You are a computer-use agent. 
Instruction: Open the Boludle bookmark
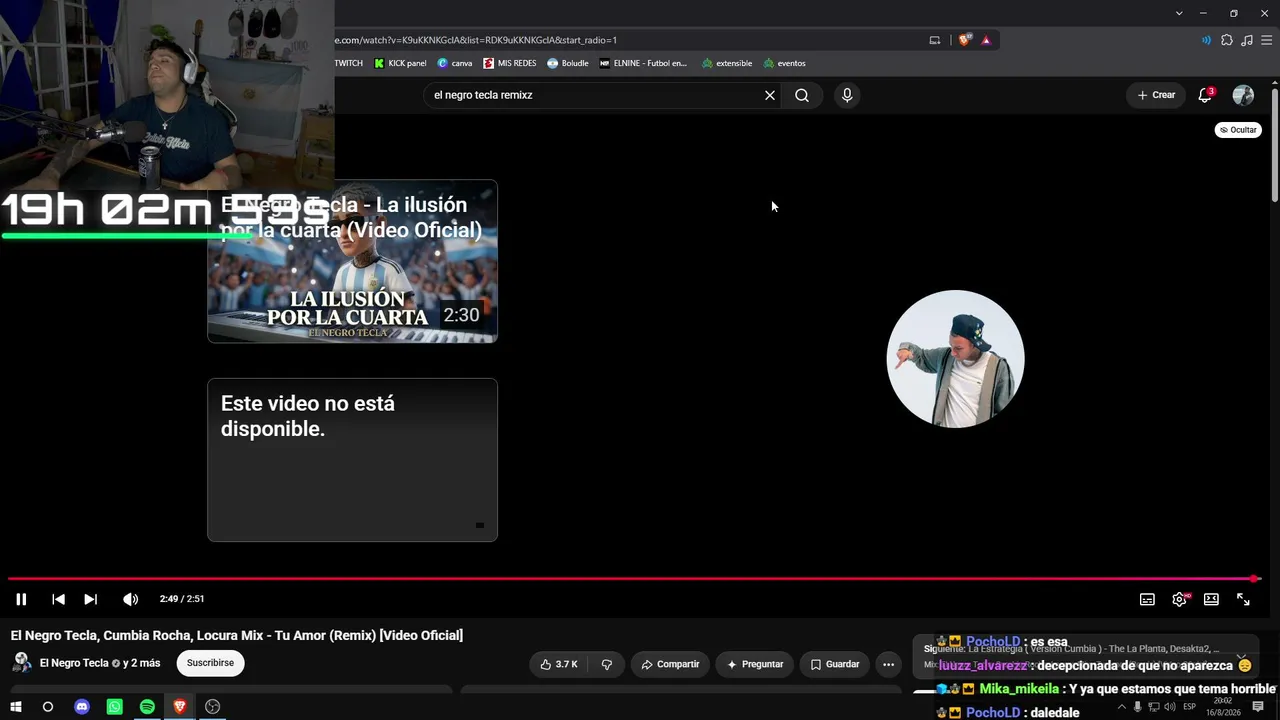tap(568, 63)
